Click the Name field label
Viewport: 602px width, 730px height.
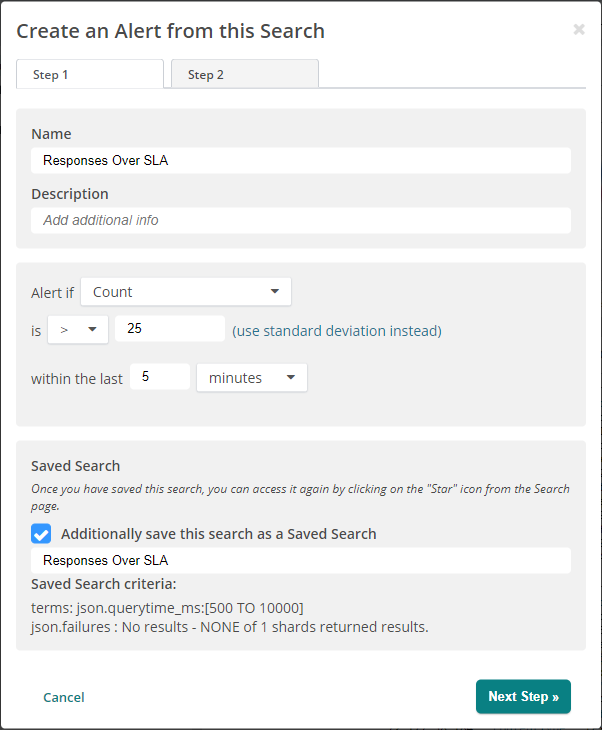pos(51,134)
